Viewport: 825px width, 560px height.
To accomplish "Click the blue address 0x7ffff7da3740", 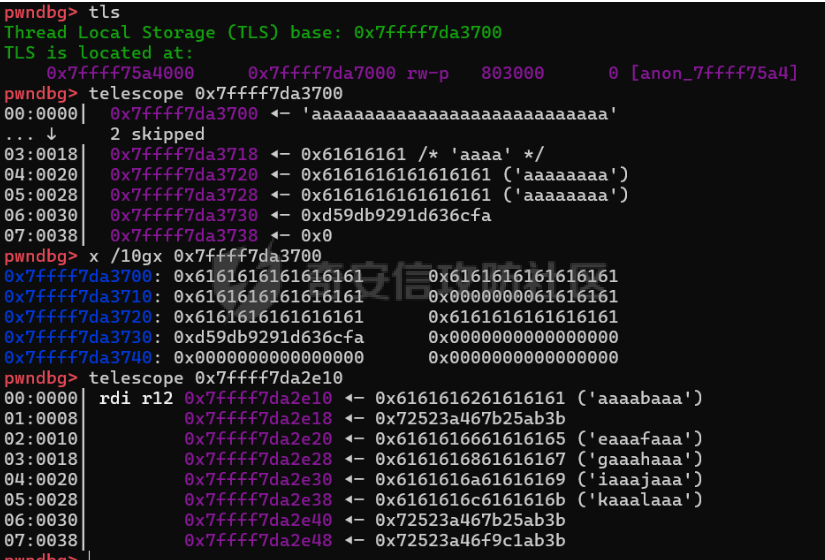I will (78, 358).
